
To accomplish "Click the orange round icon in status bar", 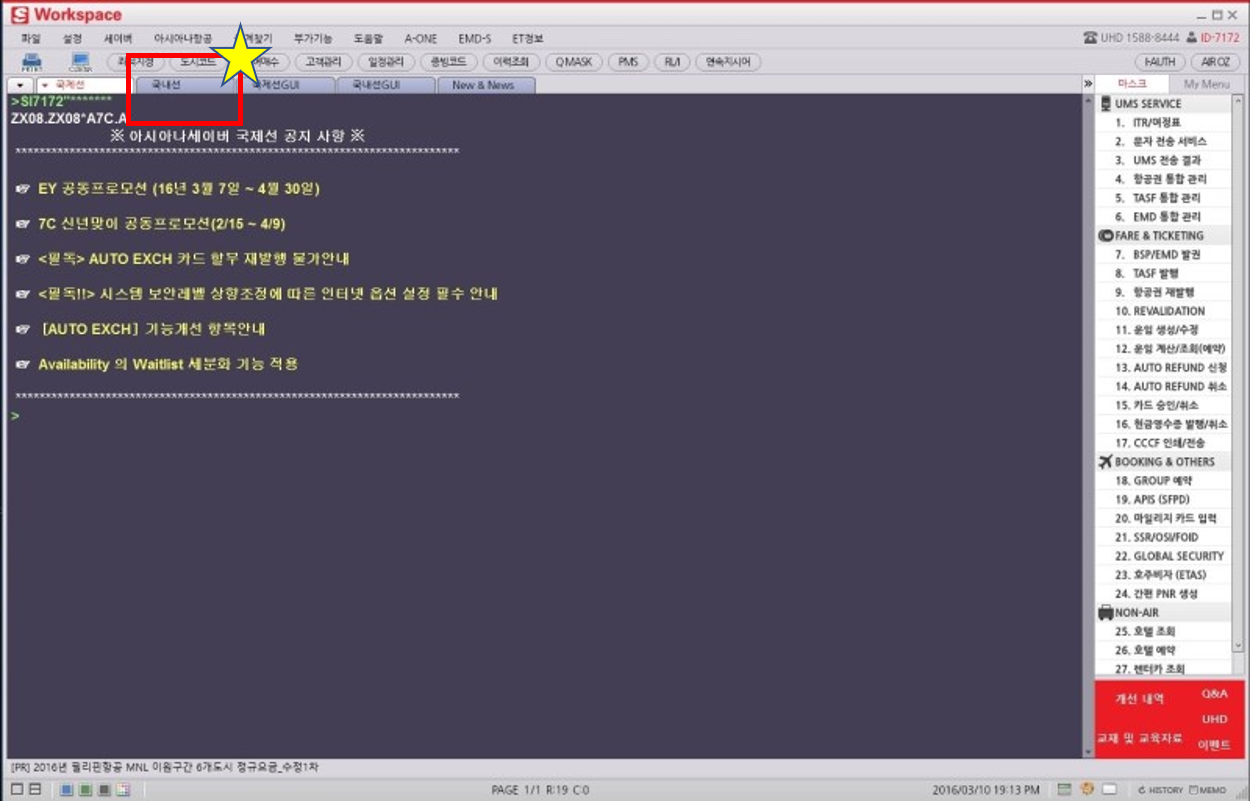I will click(1087, 789).
